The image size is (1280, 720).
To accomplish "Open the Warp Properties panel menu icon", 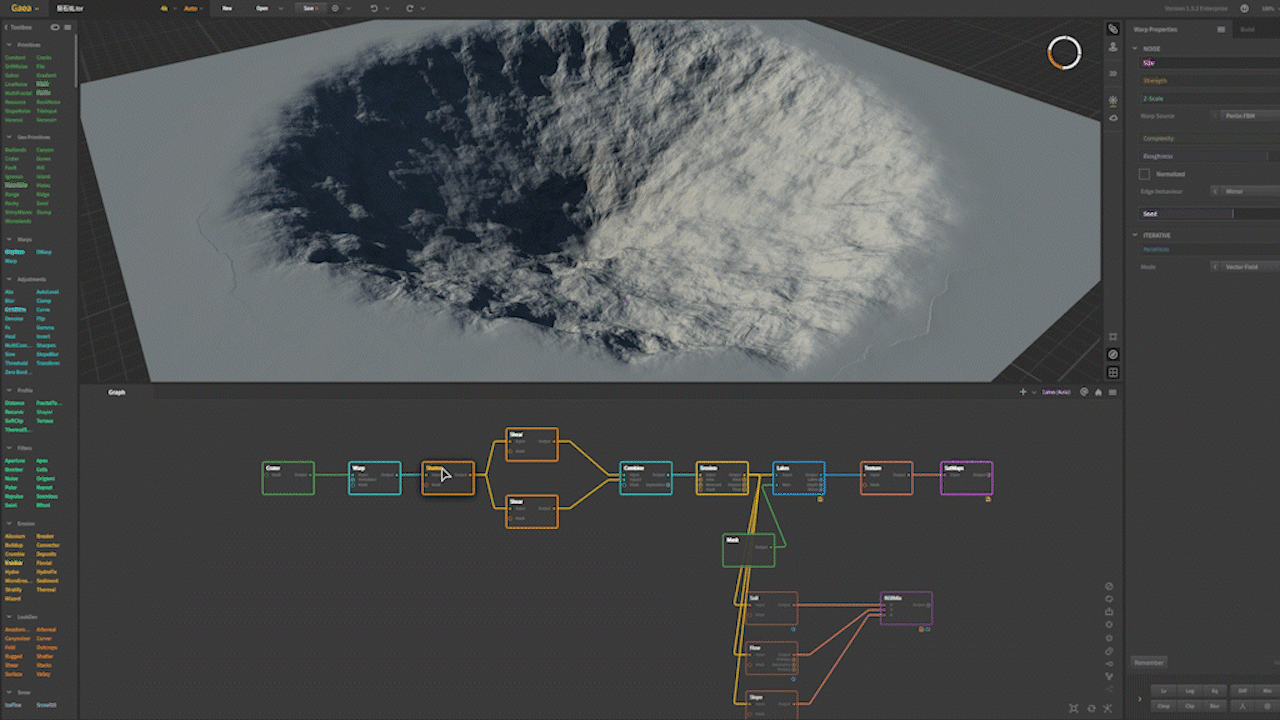I will (1220, 29).
